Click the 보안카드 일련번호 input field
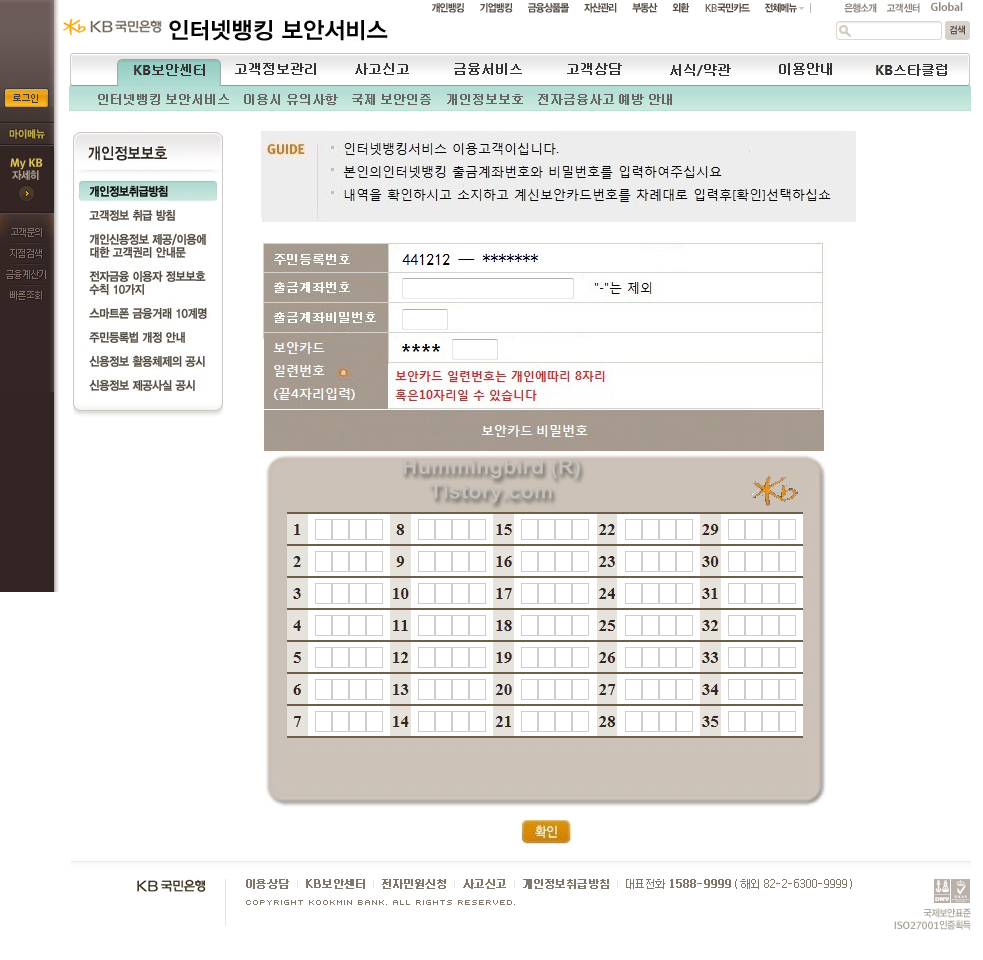The width and height of the screenshot is (983, 960). (475, 349)
